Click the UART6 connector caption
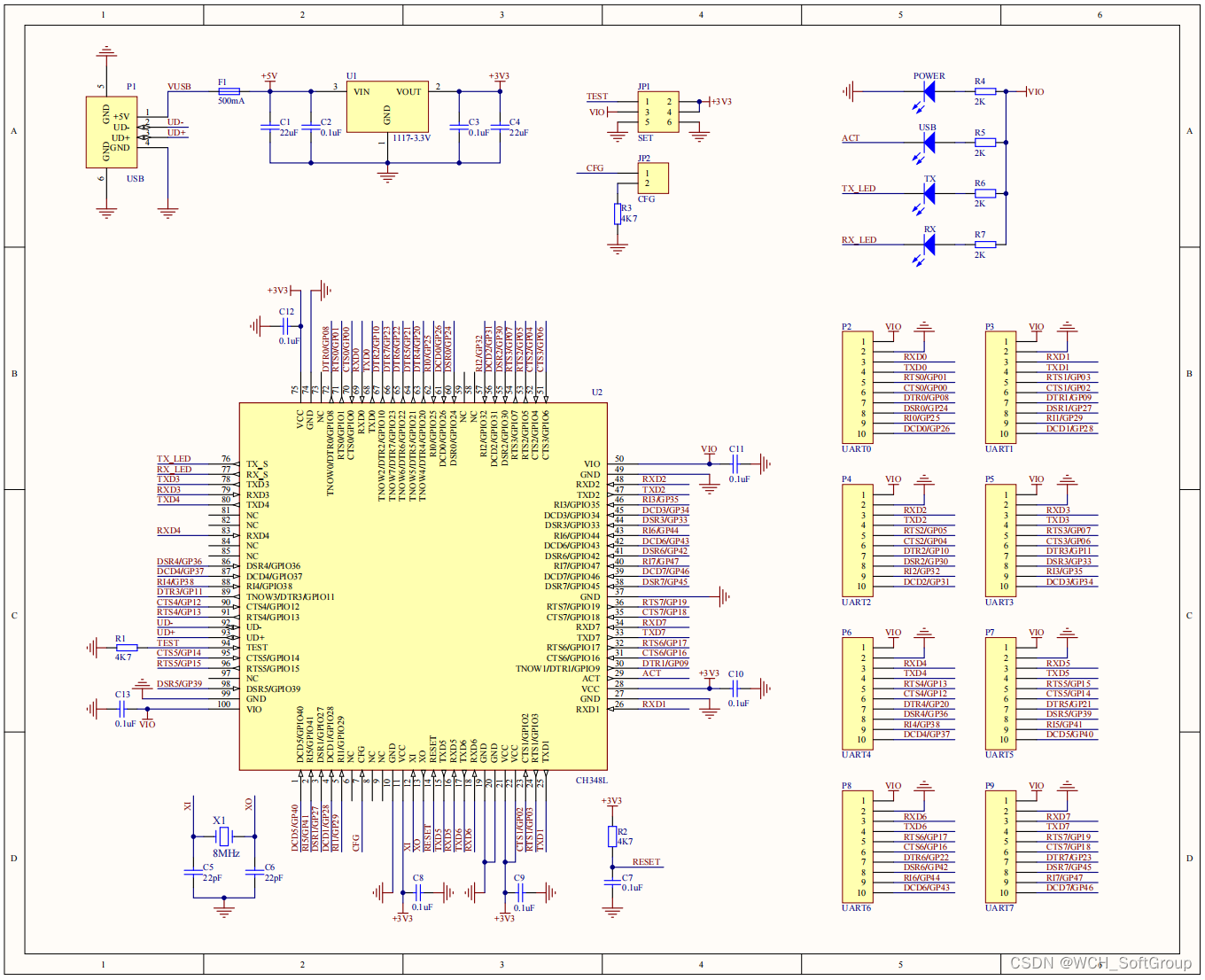Image resolution: width=1205 pixels, height=980 pixels. click(856, 908)
